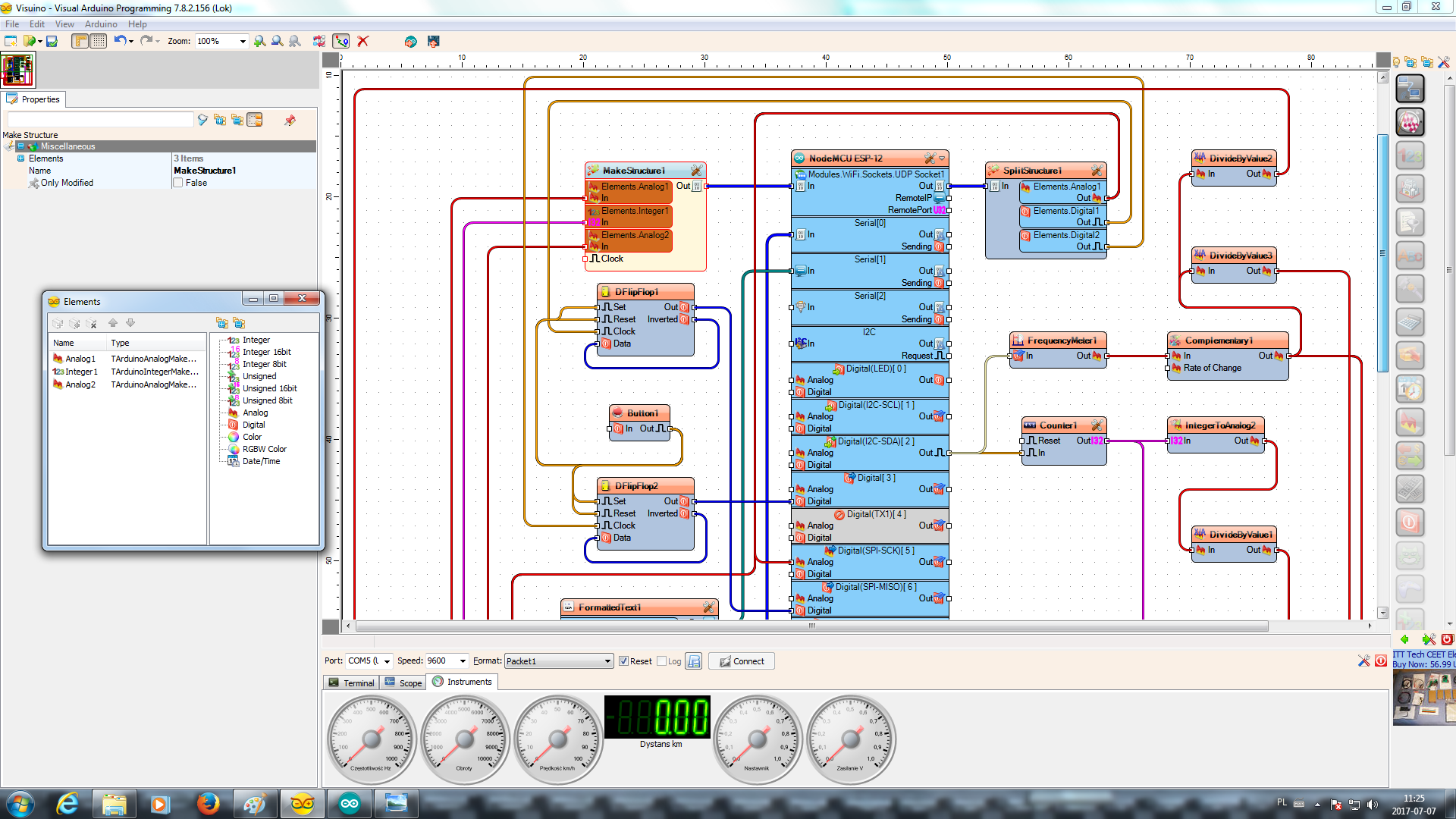Toggle the connection routing mode button
The height and width of the screenshot is (819, 1456).
coord(342,41)
